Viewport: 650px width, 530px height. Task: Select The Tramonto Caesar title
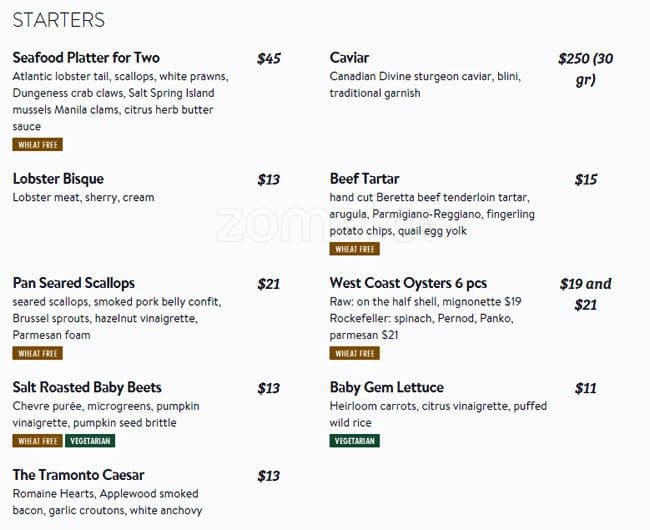point(78,475)
